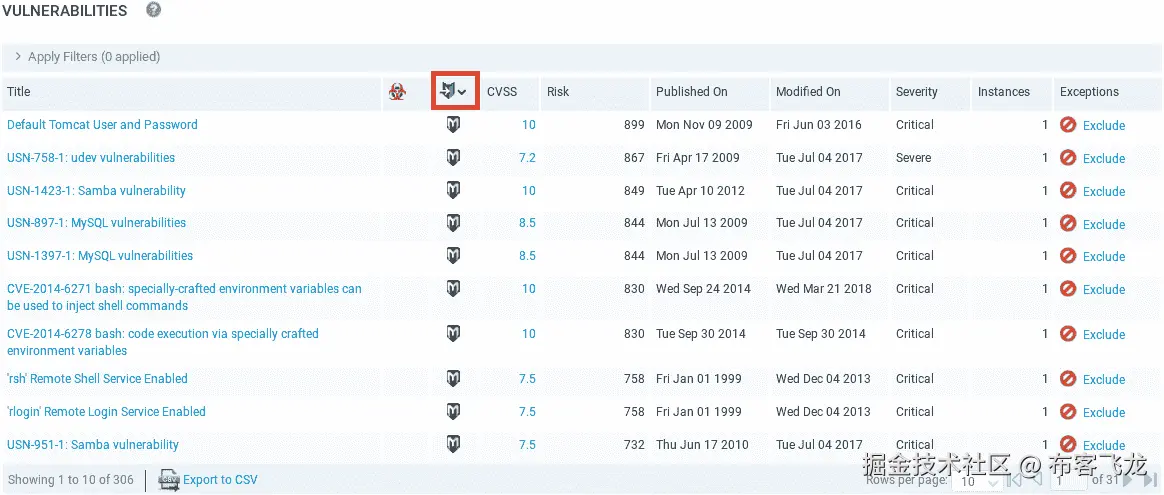Image resolution: width=1164 pixels, height=495 pixels.
Task: Open CVE-2014-6271 bash vulnerability link
Action: point(185,297)
